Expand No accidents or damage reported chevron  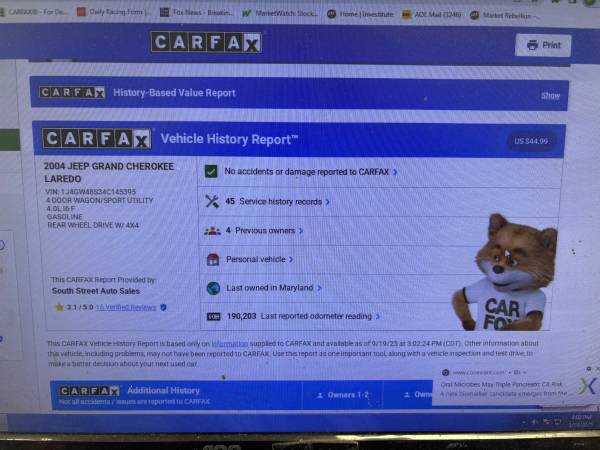click(395, 172)
